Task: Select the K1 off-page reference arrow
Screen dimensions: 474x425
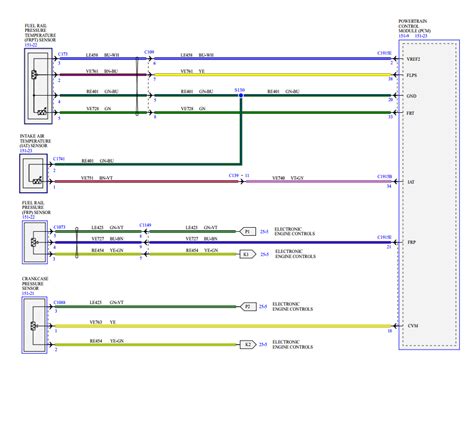Action: (x=248, y=254)
